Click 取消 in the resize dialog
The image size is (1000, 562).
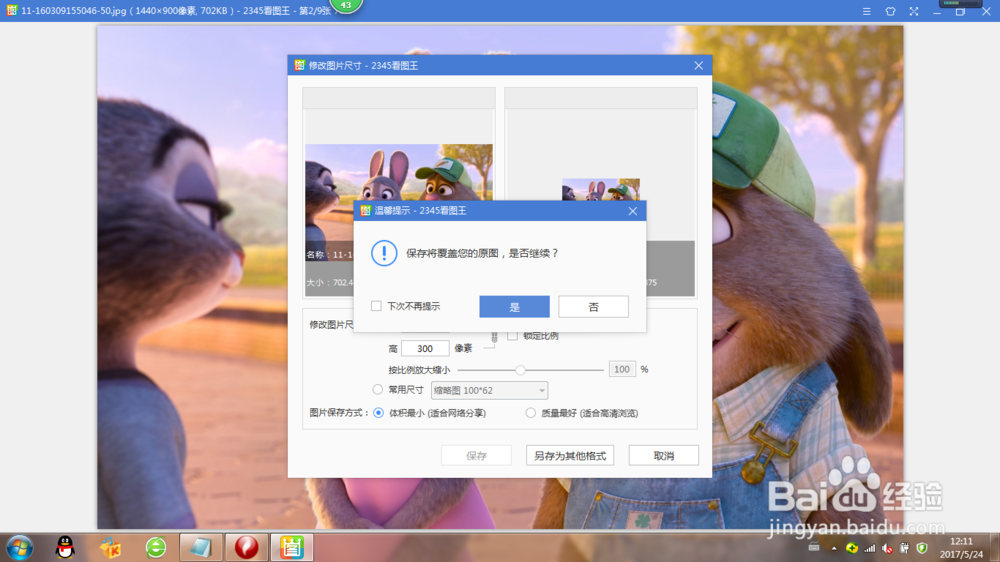tap(663, 455)
